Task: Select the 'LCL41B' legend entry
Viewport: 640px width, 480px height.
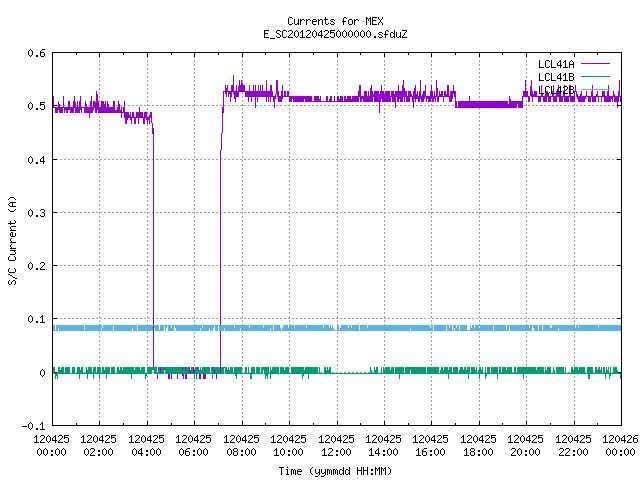Action: pos(556,77)
